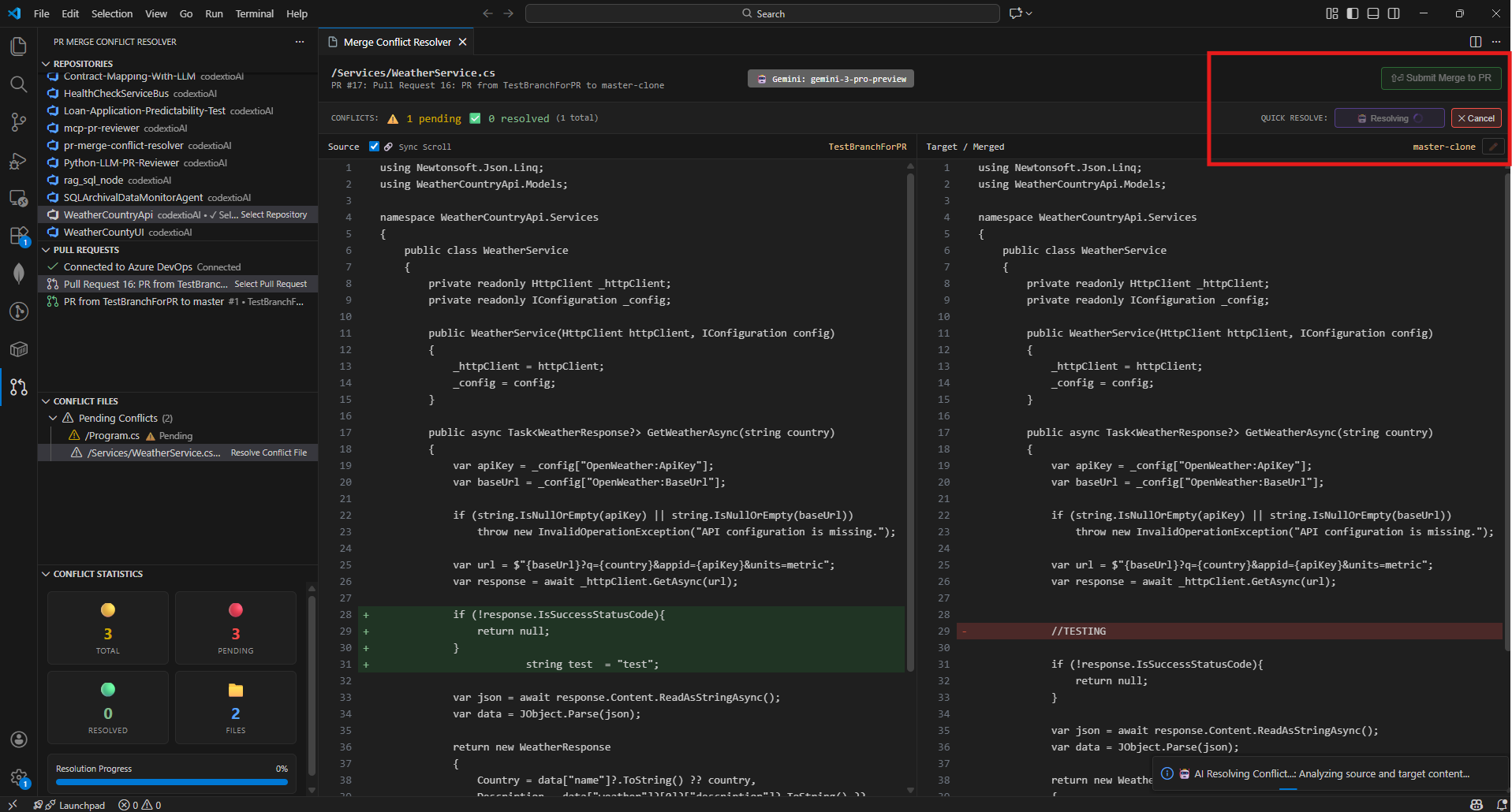Screen dimensions: 1512x812
Task: Toggle the Sync Scroll checkbox
Action: click(374, 147)
